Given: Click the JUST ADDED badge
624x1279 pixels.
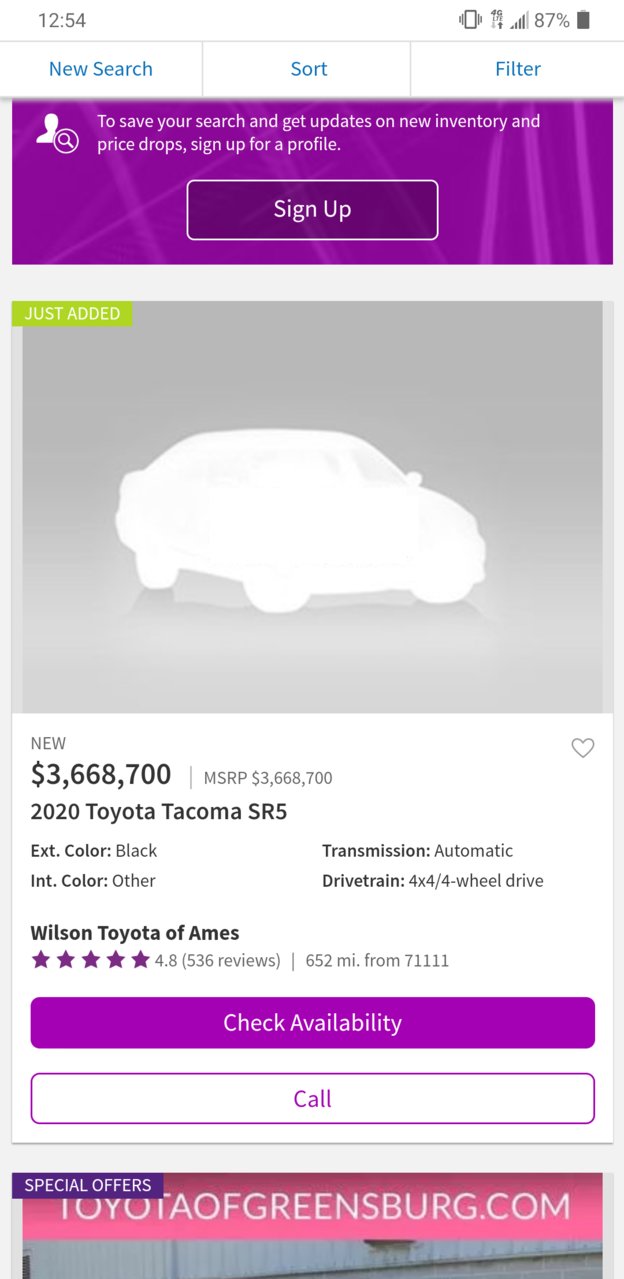Looking at the screenshot, I should [x=72, y=314].
